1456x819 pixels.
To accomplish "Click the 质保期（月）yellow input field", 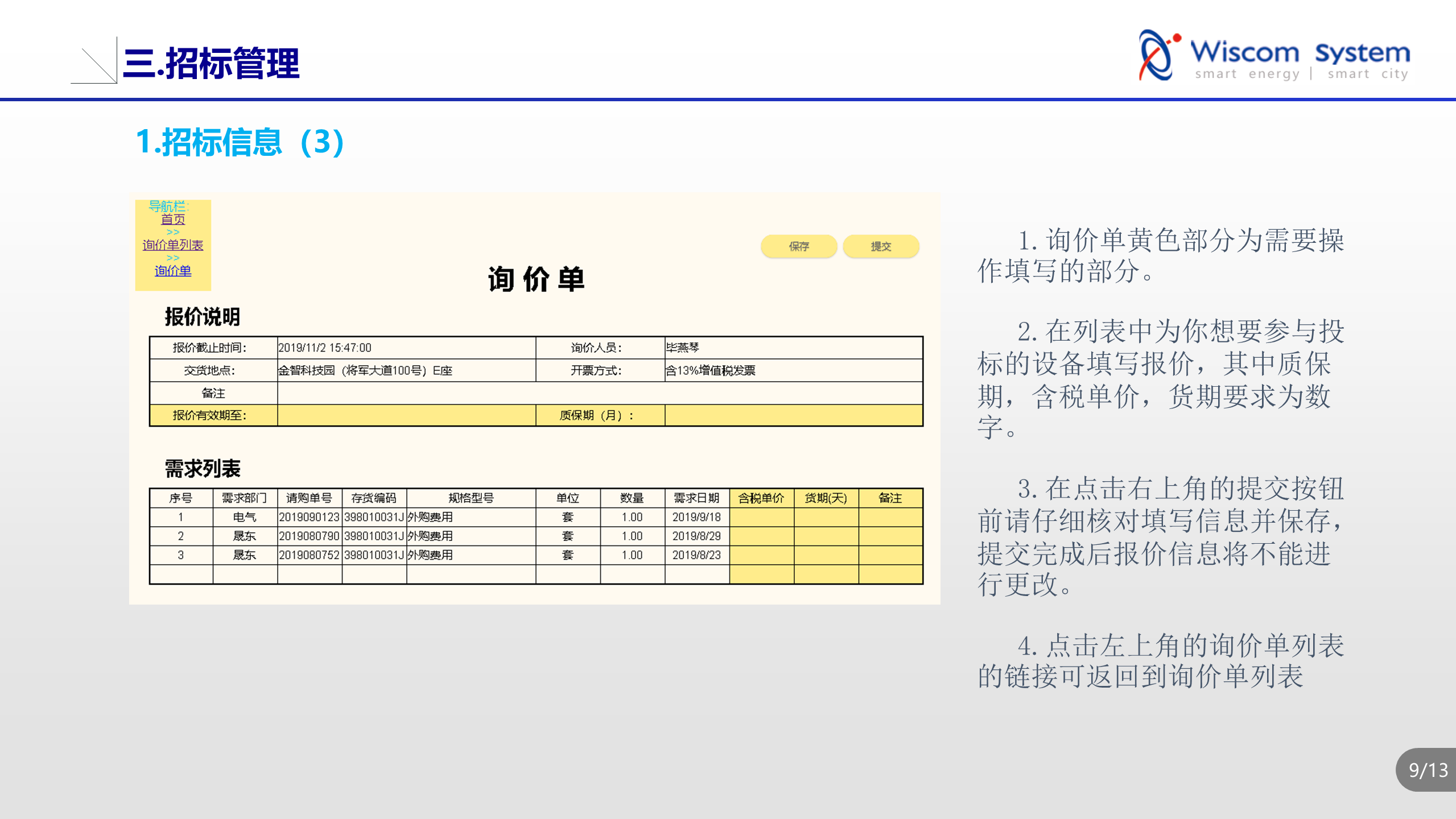I will point(793,416).
